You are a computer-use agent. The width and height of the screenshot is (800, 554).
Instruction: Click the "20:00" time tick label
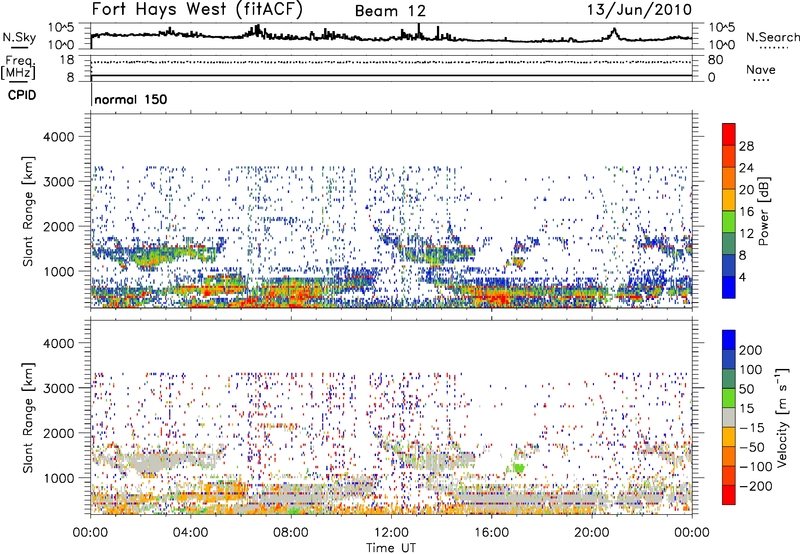(591, 533)
